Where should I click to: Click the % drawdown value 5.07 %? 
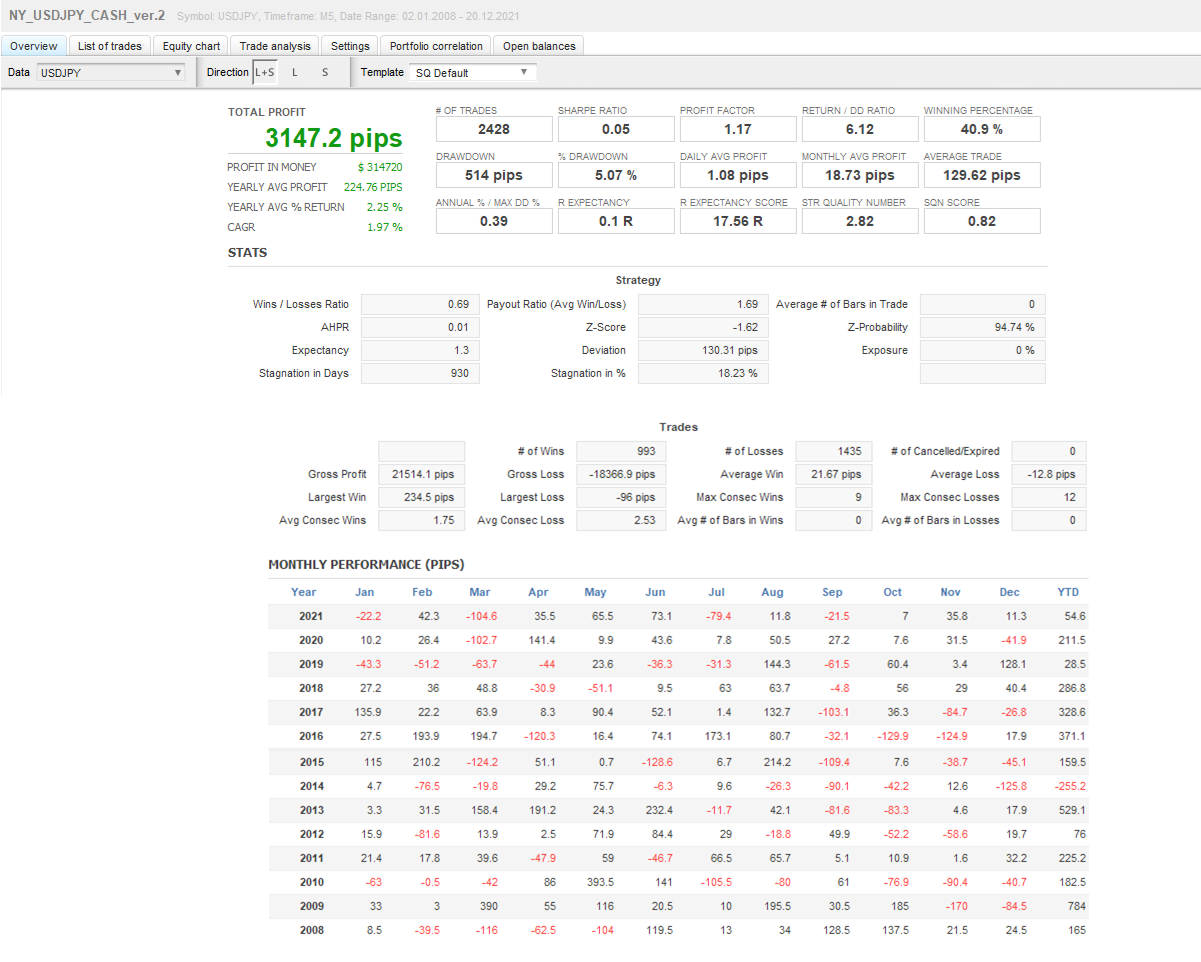616,175
